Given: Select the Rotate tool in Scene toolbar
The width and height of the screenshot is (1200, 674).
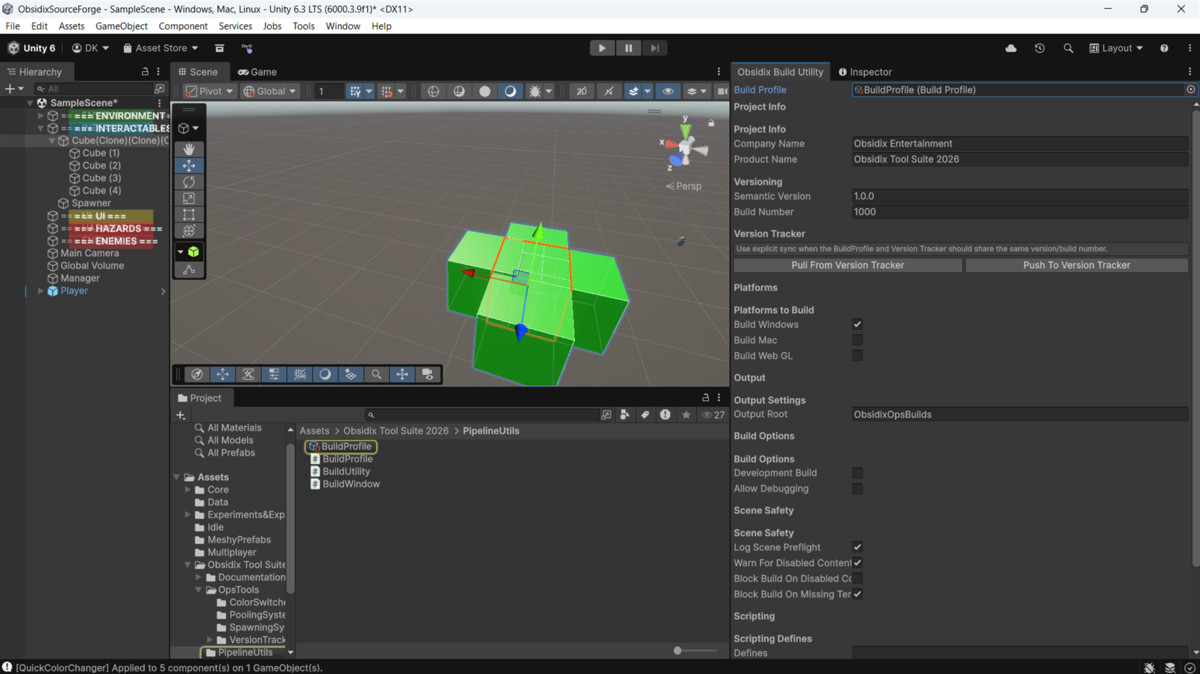Looking at the screenshot, I should pos(189,182).
